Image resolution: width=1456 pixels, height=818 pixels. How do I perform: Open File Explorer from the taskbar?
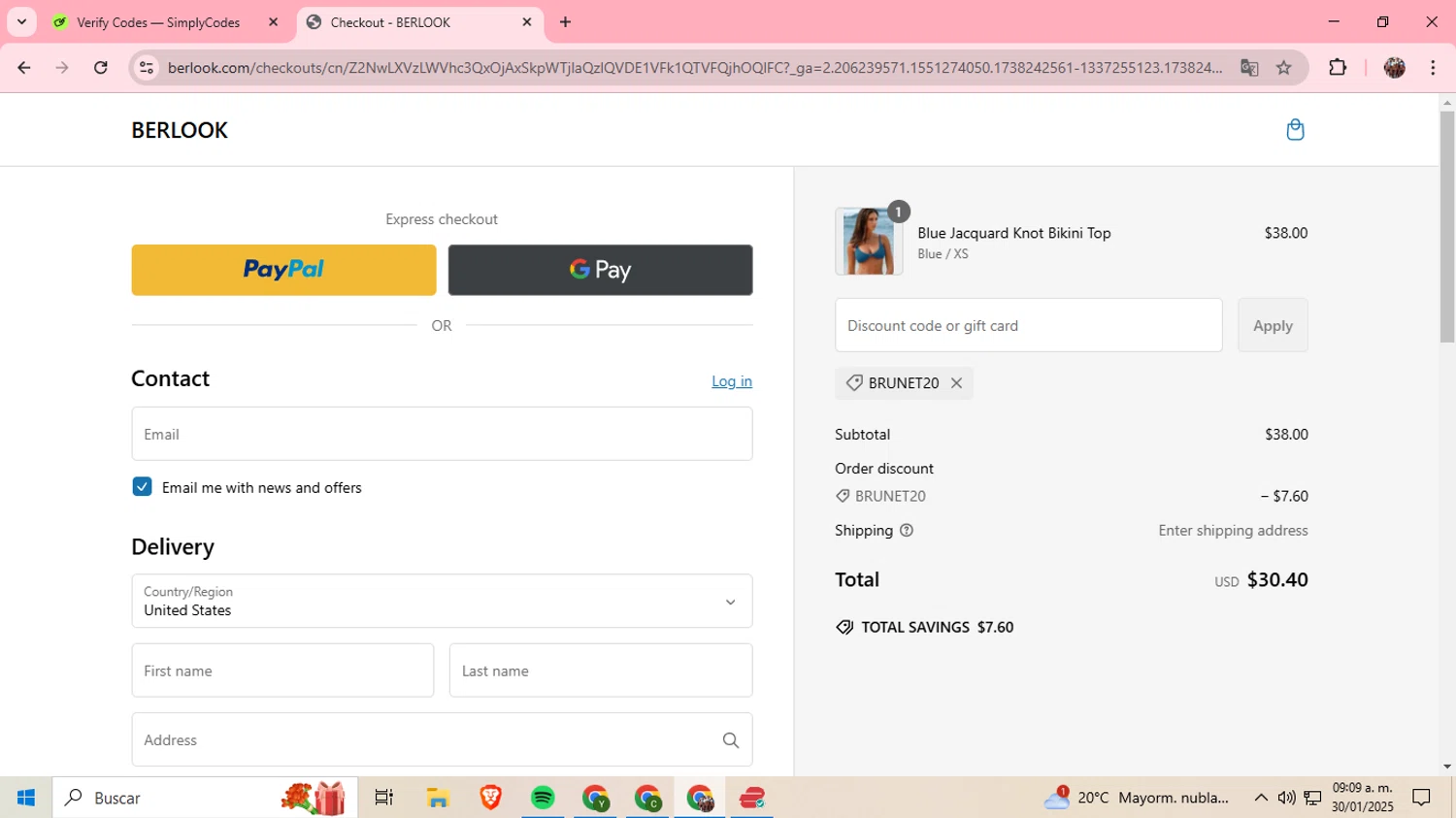coord(438,798)
